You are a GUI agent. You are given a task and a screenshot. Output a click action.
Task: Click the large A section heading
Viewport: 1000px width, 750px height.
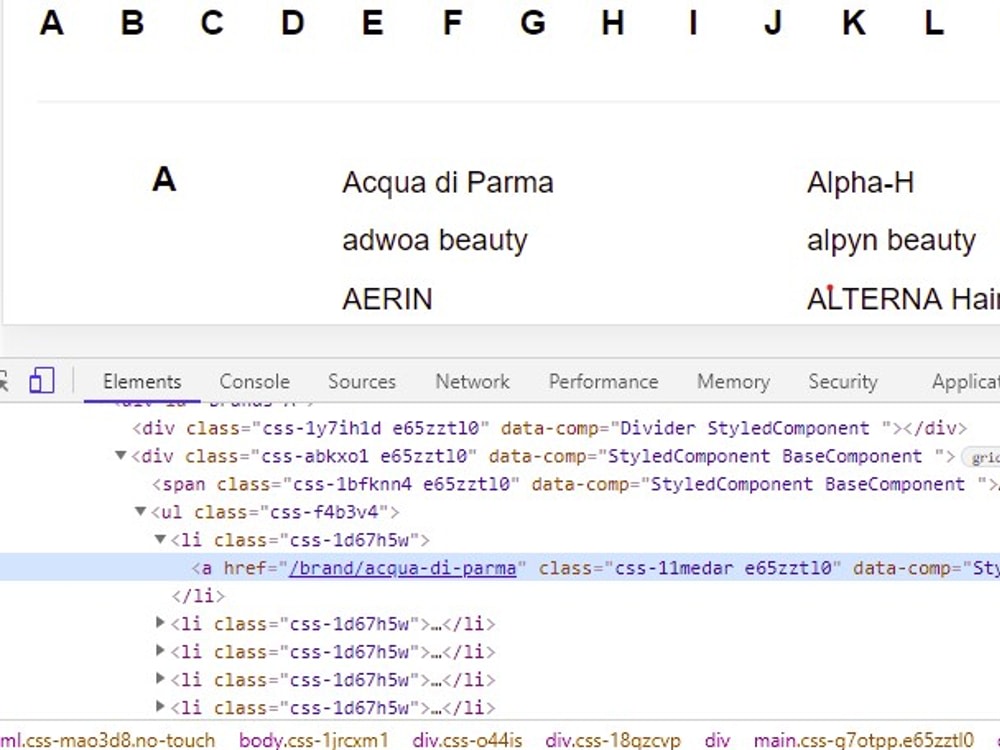tap(164, 179)
